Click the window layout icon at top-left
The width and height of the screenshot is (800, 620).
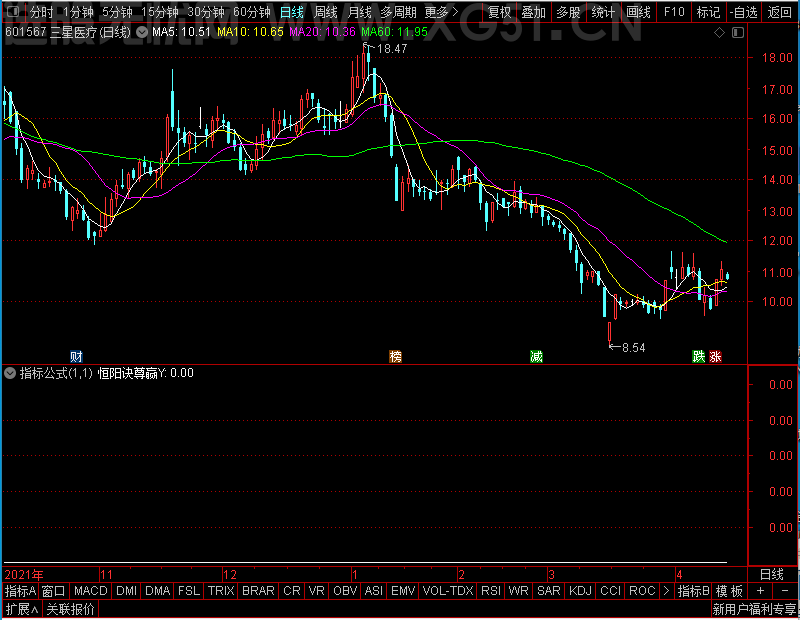click(x=13, y=11)
